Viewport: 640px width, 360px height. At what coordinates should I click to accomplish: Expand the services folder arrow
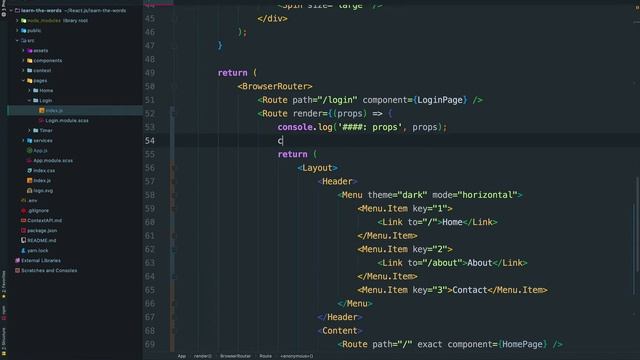click(x=23, y=140)
